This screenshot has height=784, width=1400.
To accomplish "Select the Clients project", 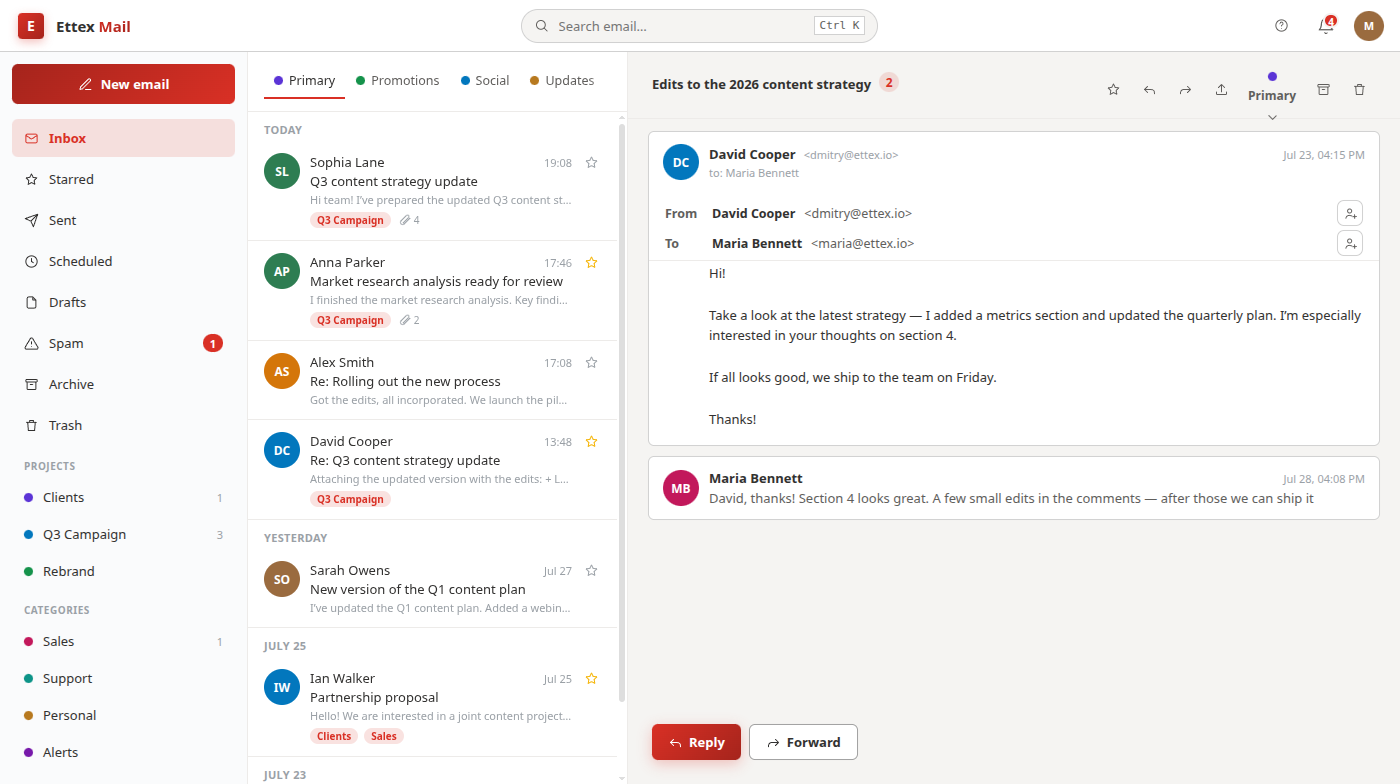I will click(x=123, y=497).
